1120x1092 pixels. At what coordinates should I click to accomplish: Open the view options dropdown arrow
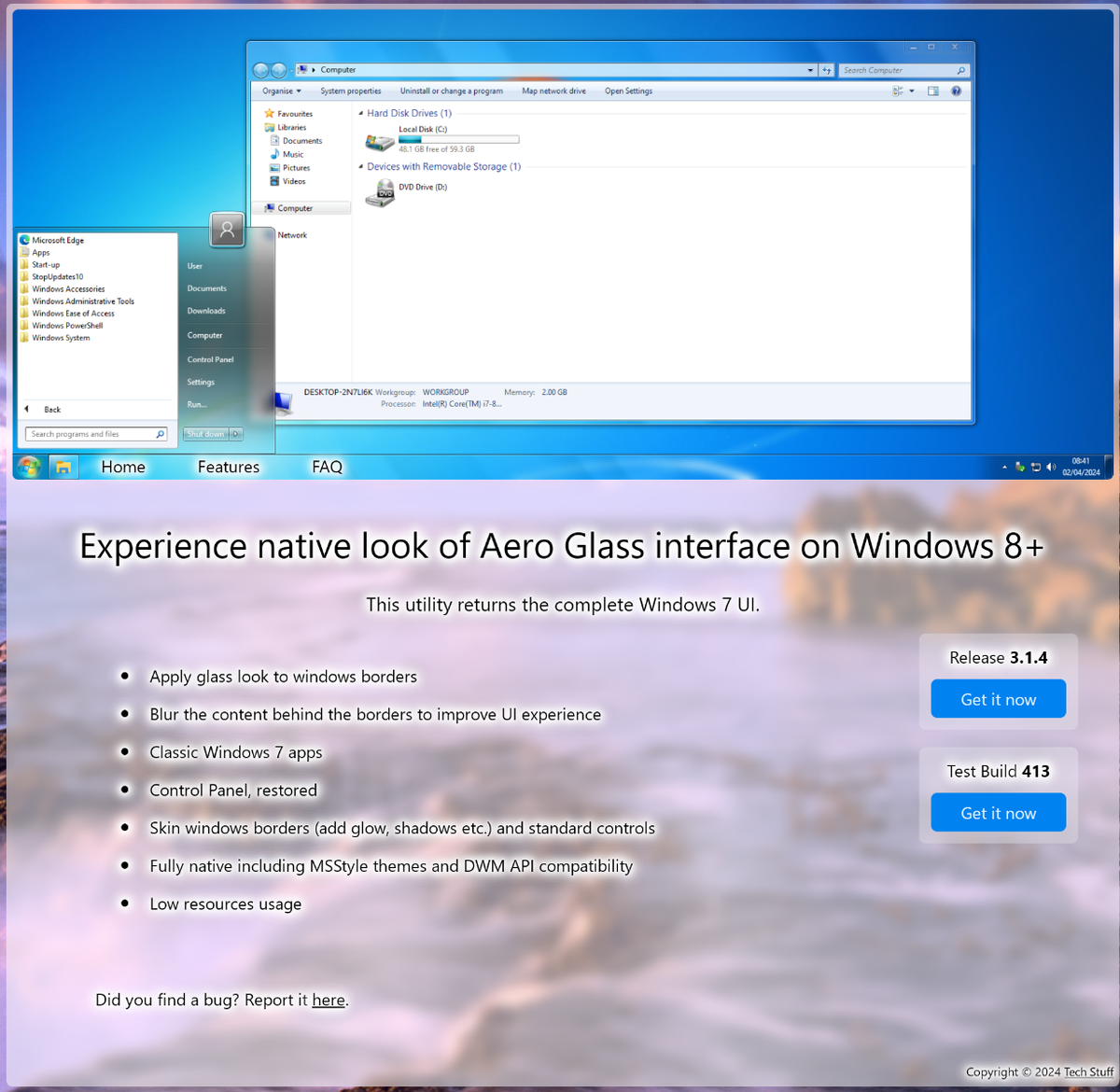click(912, 91)
